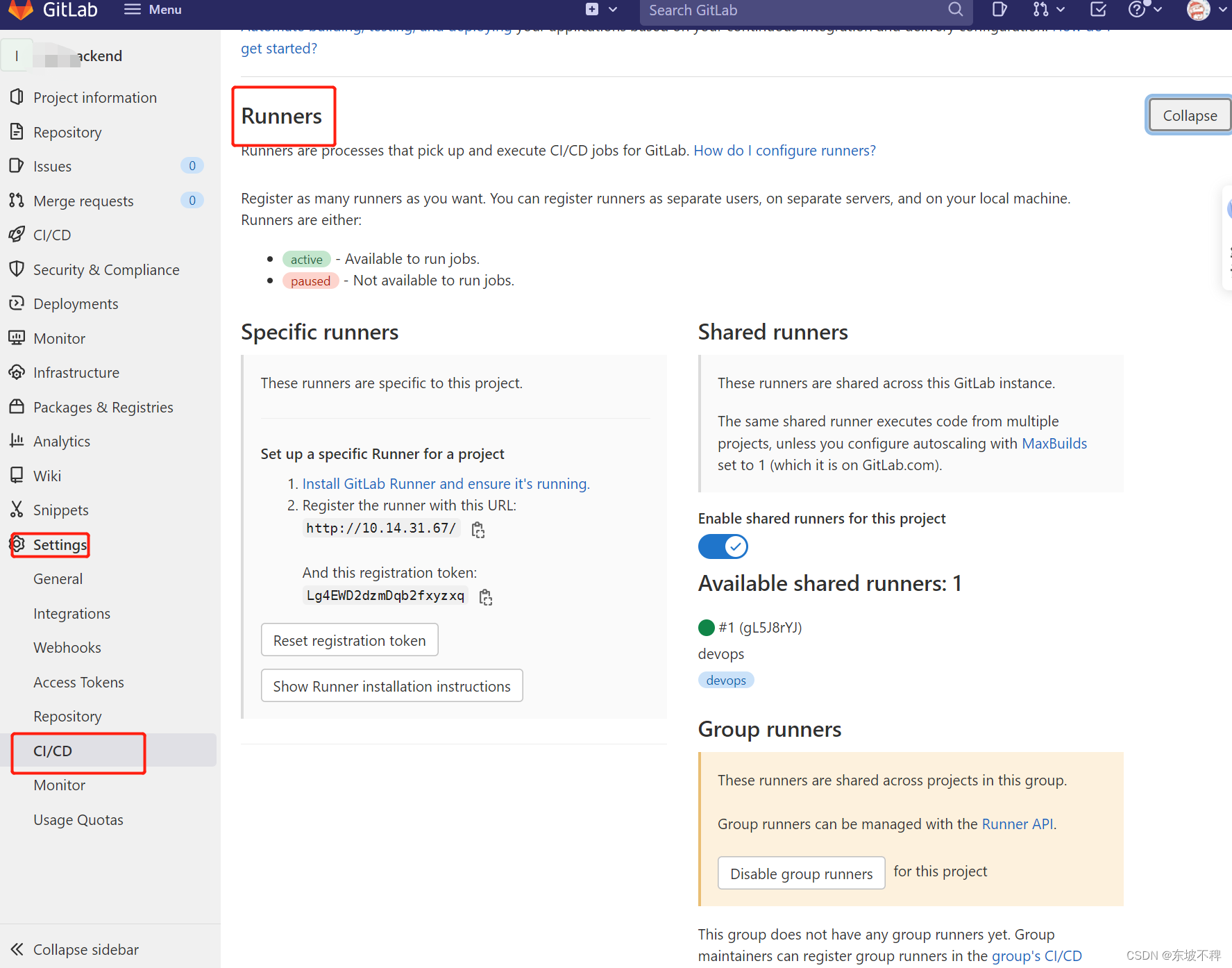Open Merge requests in sidebar
This screenshot has height=968, width=1232.
(x=83, y=201)
